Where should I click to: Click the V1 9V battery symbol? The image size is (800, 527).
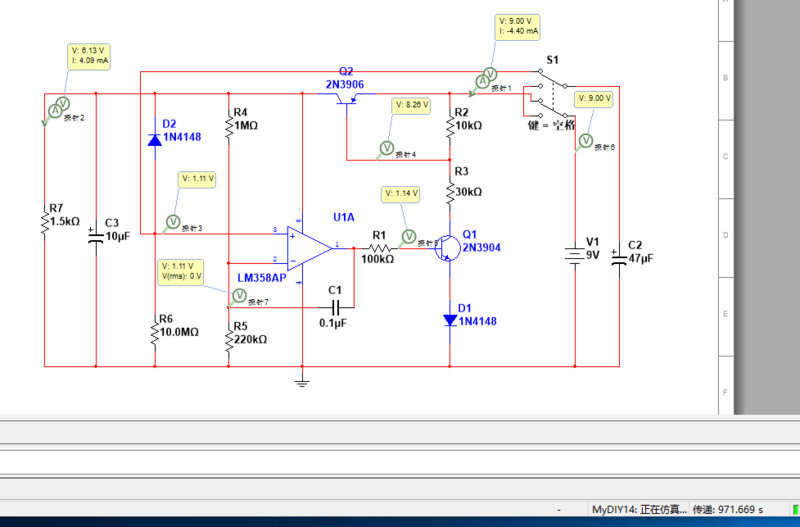[x=575, y=255]
